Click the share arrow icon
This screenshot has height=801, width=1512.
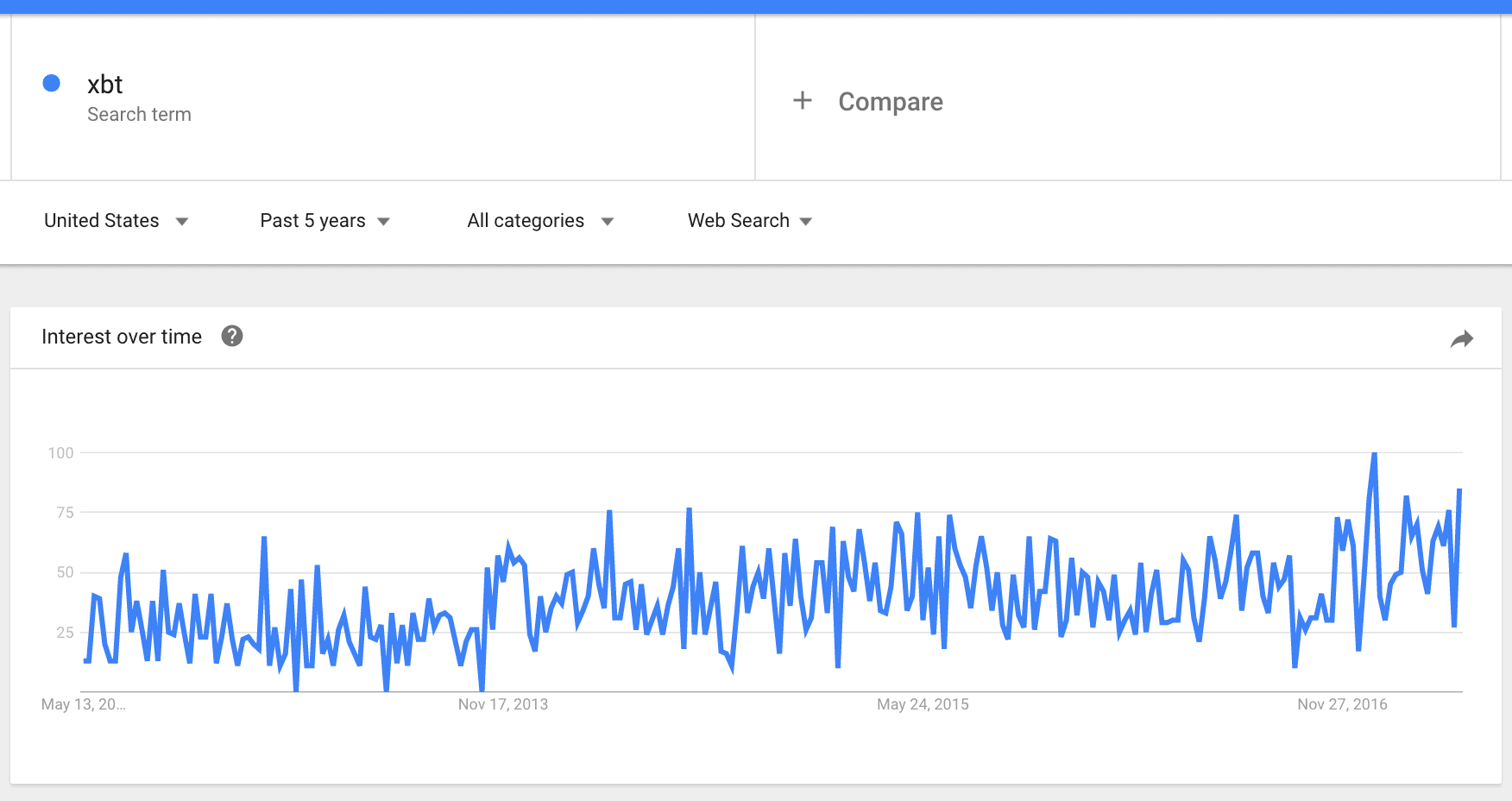[x=1462, y=339]
